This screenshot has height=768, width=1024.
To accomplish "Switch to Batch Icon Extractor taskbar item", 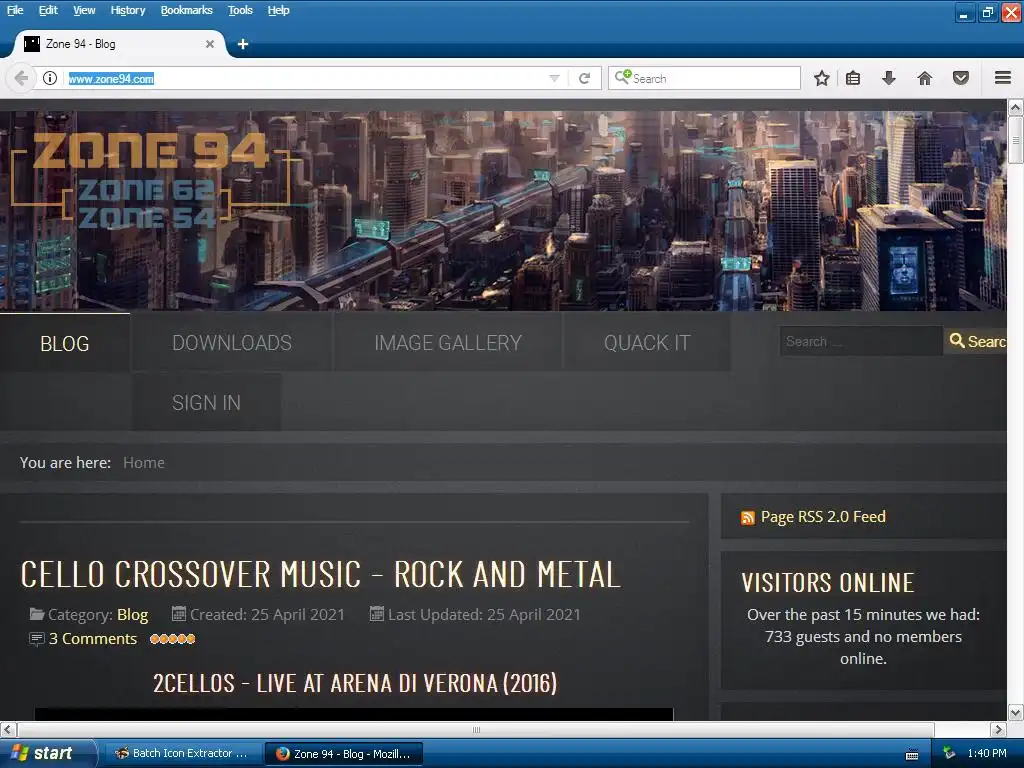I will (x=183, y=753).
